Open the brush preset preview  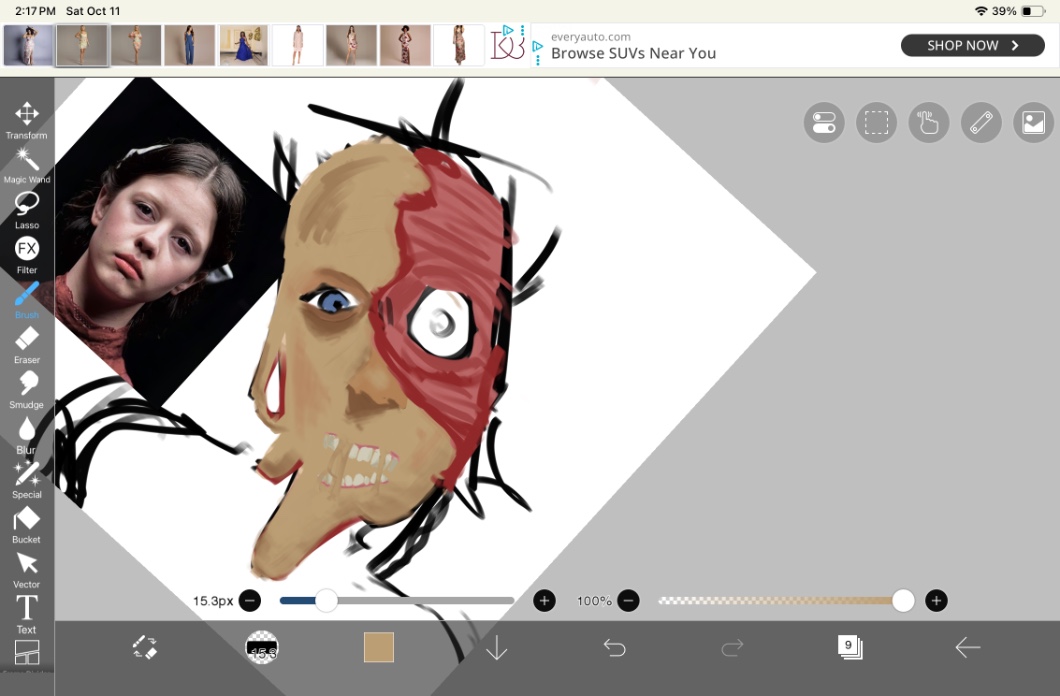[262, 648]
